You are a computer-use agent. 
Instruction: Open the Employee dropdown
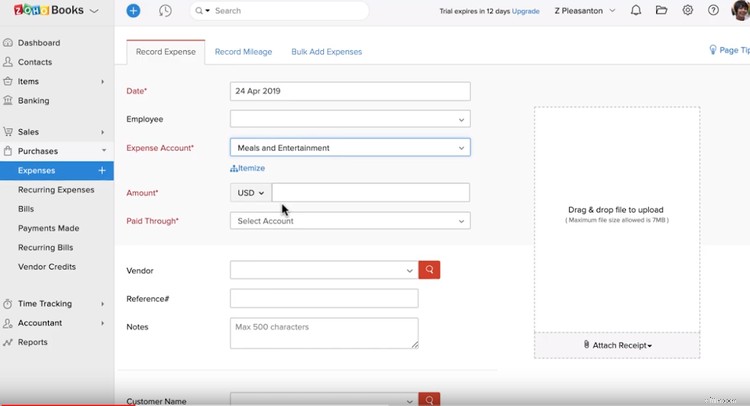350,119
